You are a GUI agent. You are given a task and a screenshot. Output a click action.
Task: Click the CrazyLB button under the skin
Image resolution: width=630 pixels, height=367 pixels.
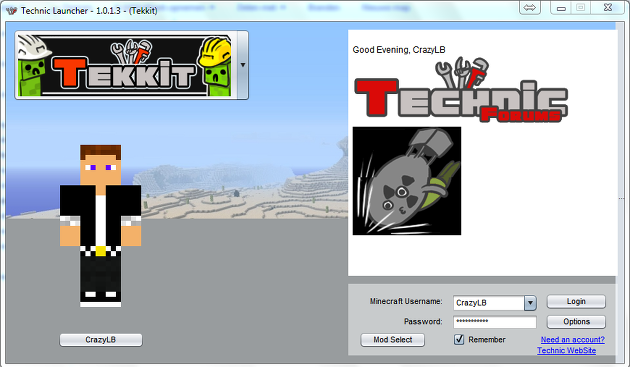[101, 340]
